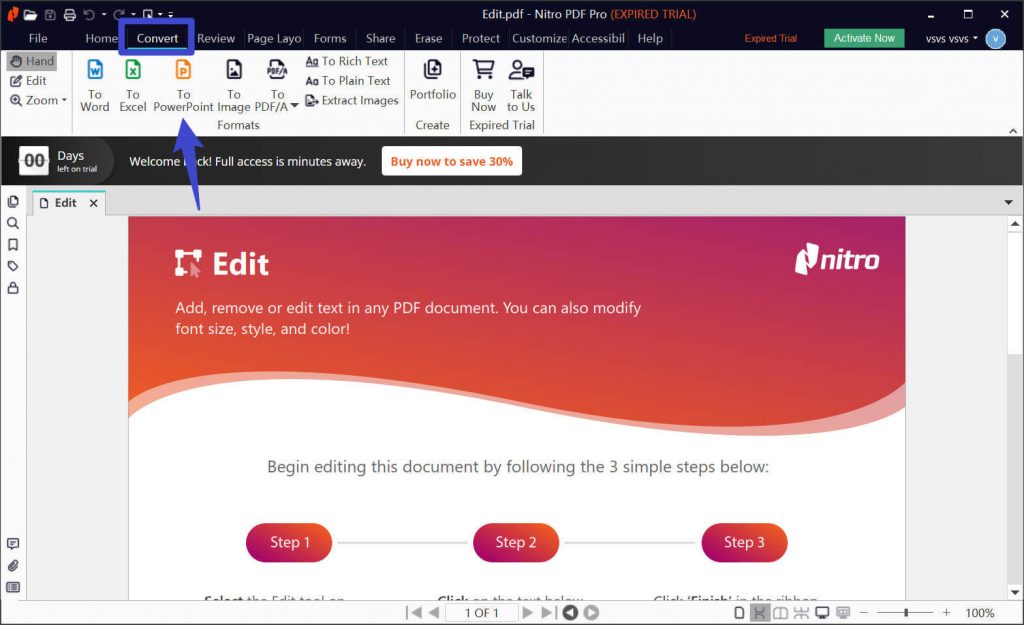The width and height of the screenshot is (1024, 625).
Task: Enable full screen reading mode
Action: [822, 613]
